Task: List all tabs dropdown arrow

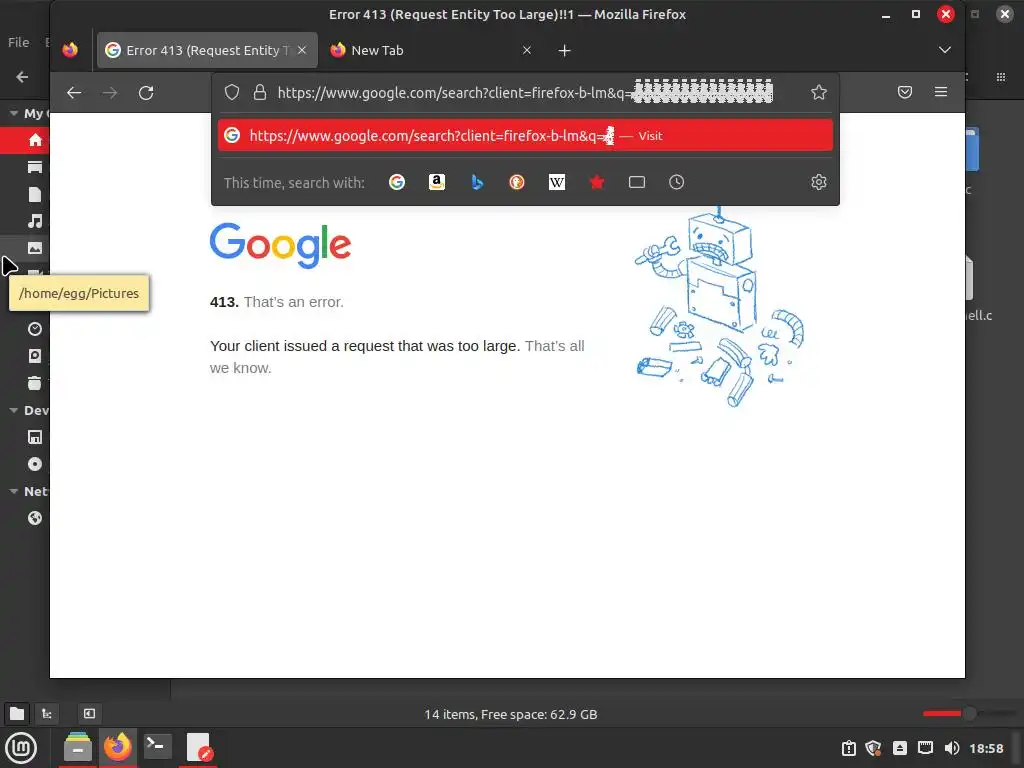Action: point(944,50)
